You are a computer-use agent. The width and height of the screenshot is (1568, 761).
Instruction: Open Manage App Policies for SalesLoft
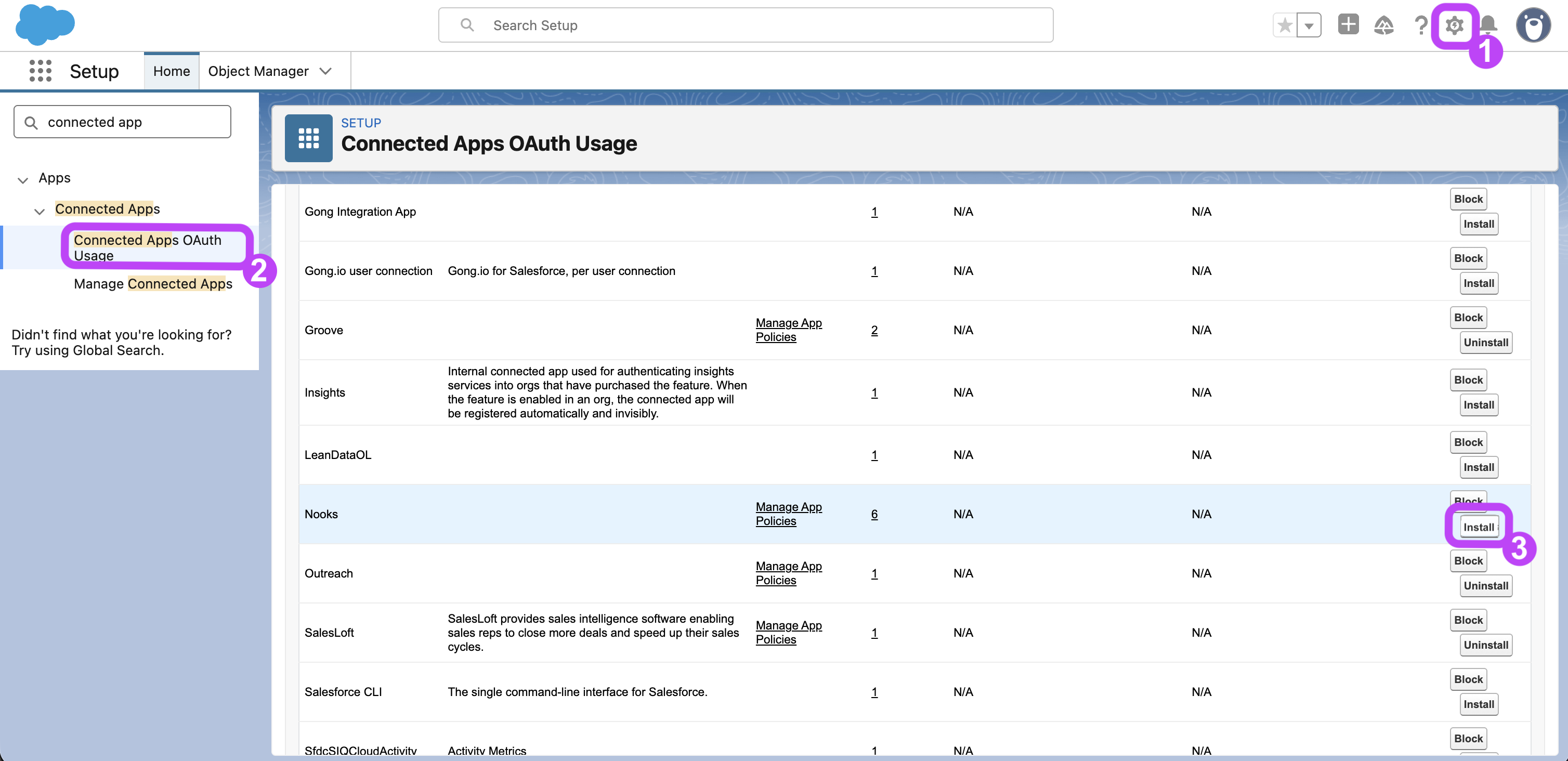(788, 633)
